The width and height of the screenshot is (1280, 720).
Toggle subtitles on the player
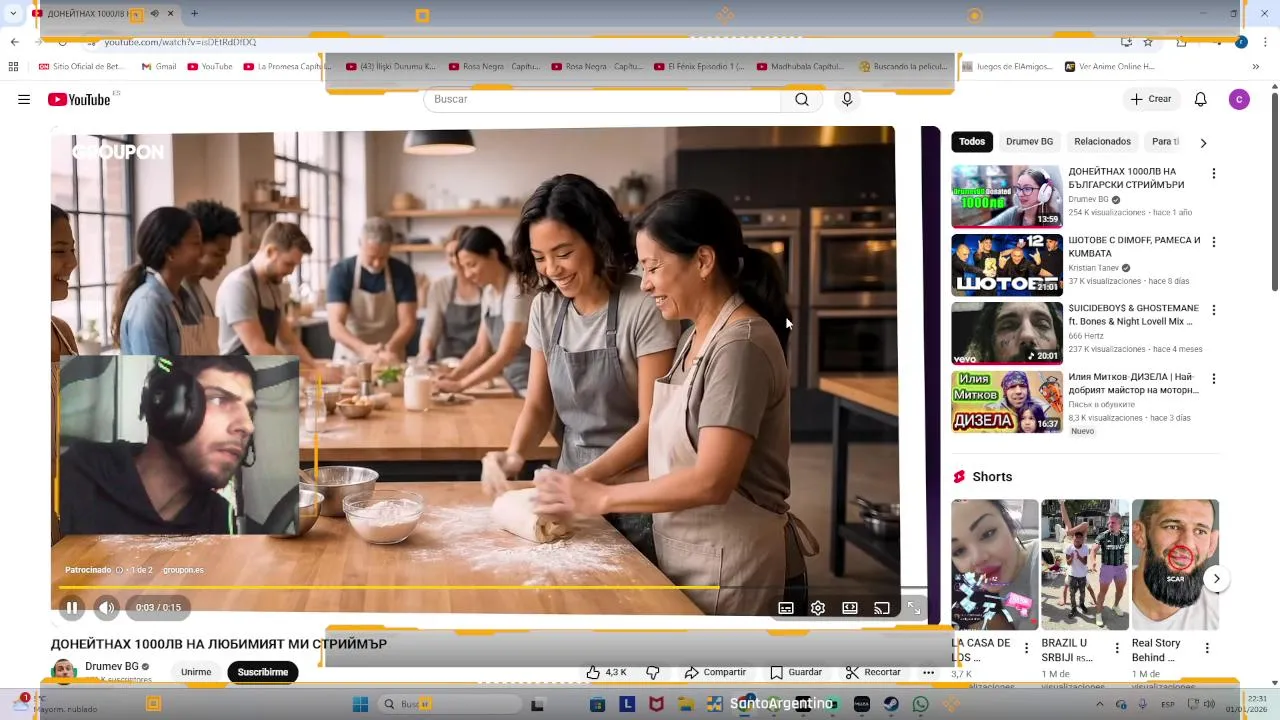786,608
